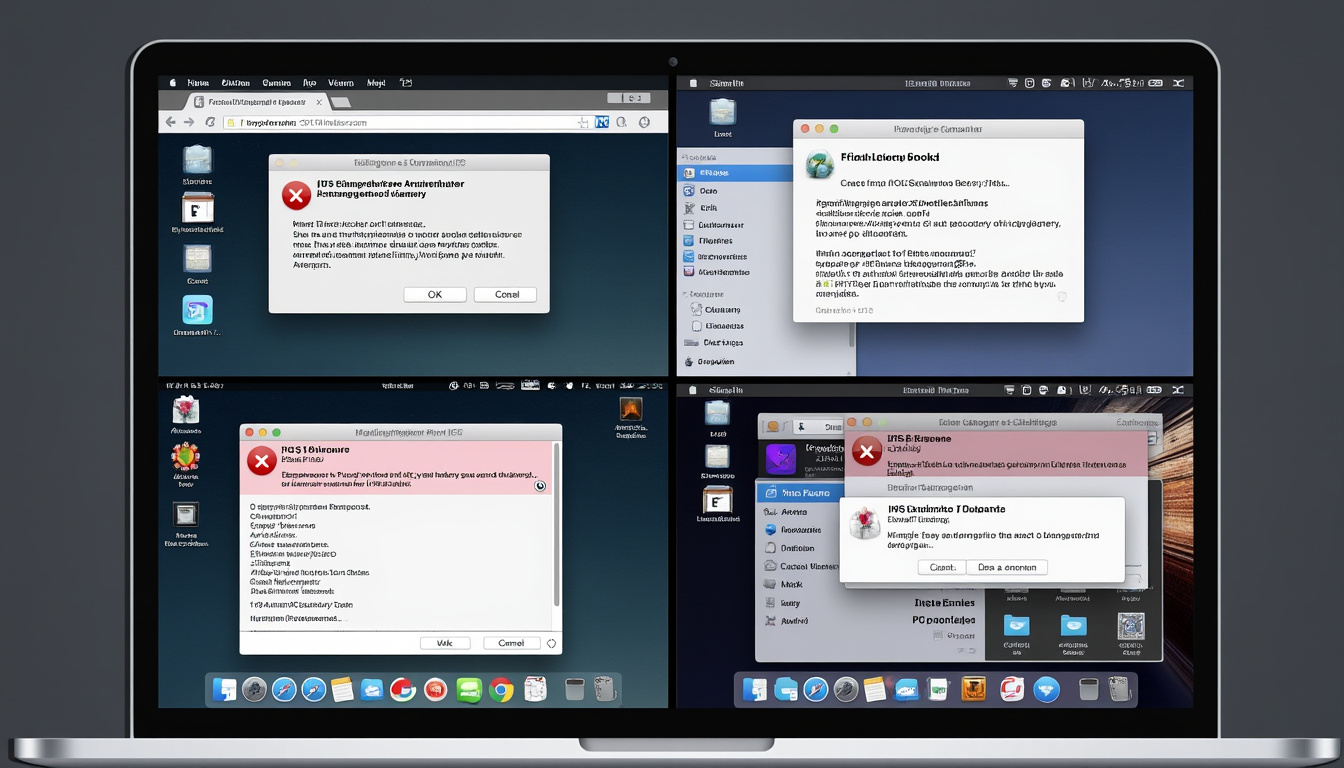
Task: Open Notes from the bottom-left dock
Action: (342, 689)
